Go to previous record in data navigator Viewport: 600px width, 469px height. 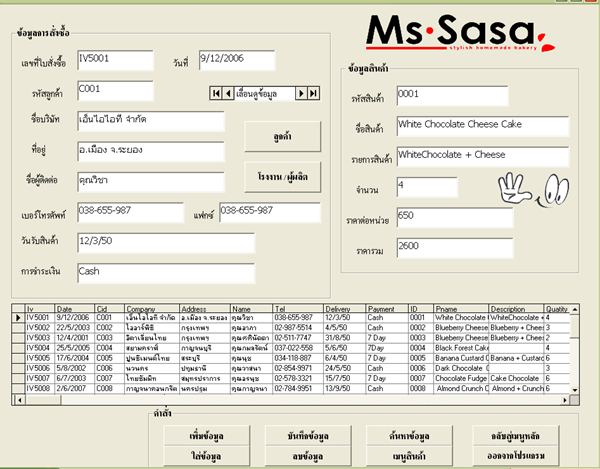coord(228,93)
